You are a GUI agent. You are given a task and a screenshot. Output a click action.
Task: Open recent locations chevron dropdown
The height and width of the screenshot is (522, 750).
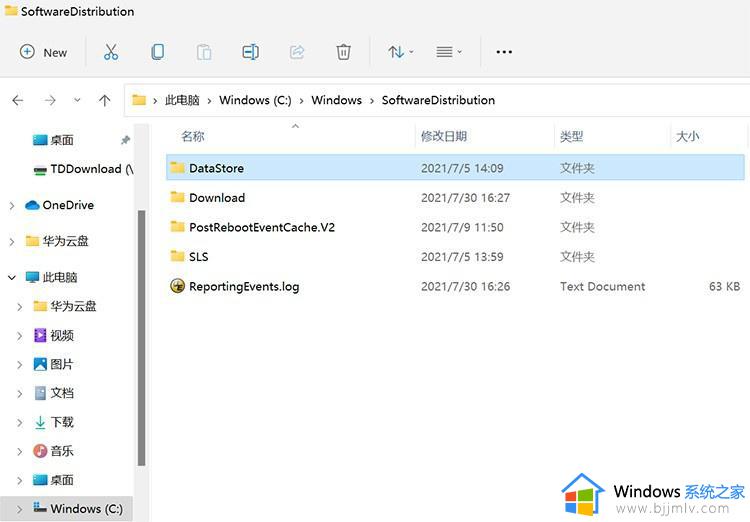click(x=77, y=100)
